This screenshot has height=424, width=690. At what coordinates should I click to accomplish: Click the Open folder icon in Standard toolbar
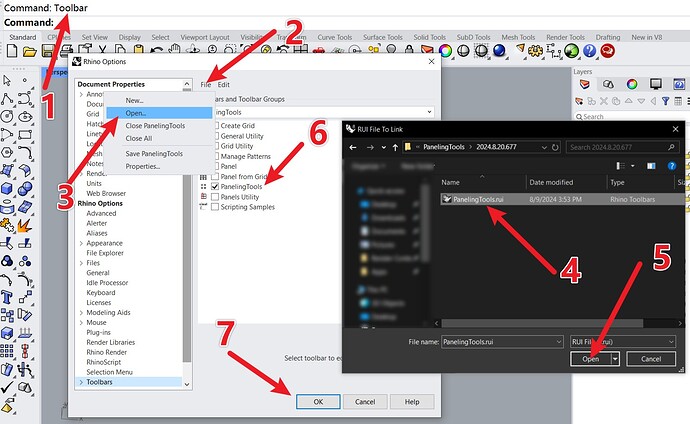29,51
